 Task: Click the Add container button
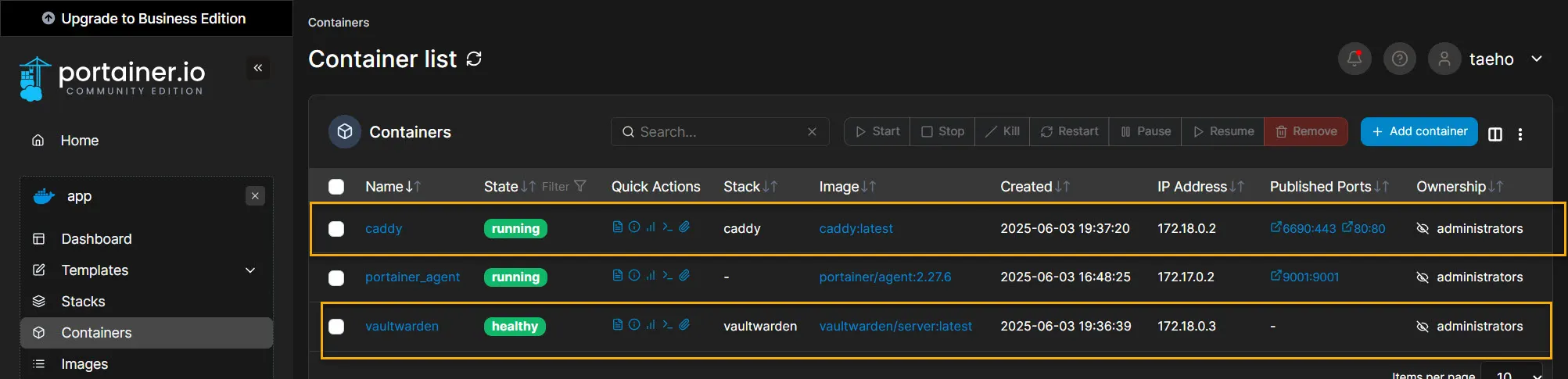point(1419,131)
